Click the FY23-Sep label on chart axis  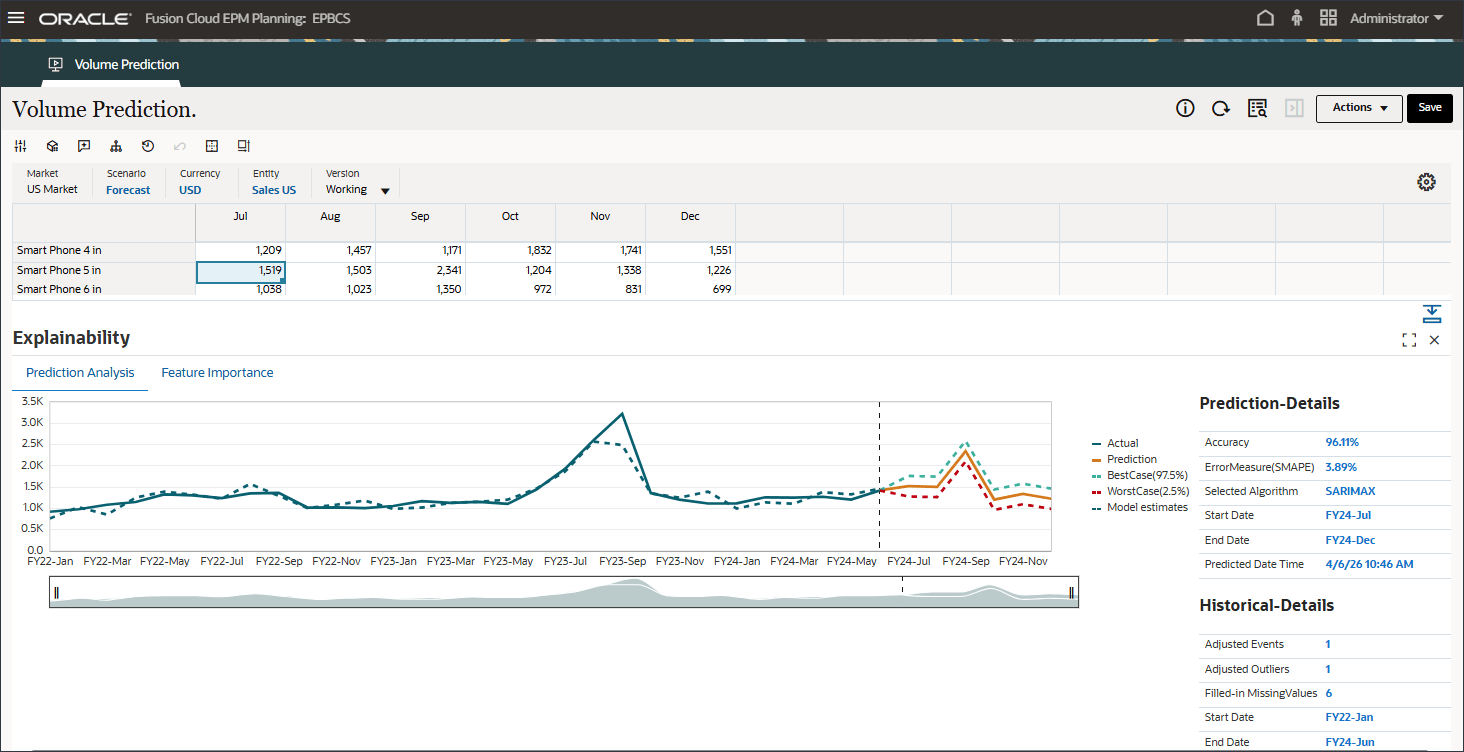(622, 562)
